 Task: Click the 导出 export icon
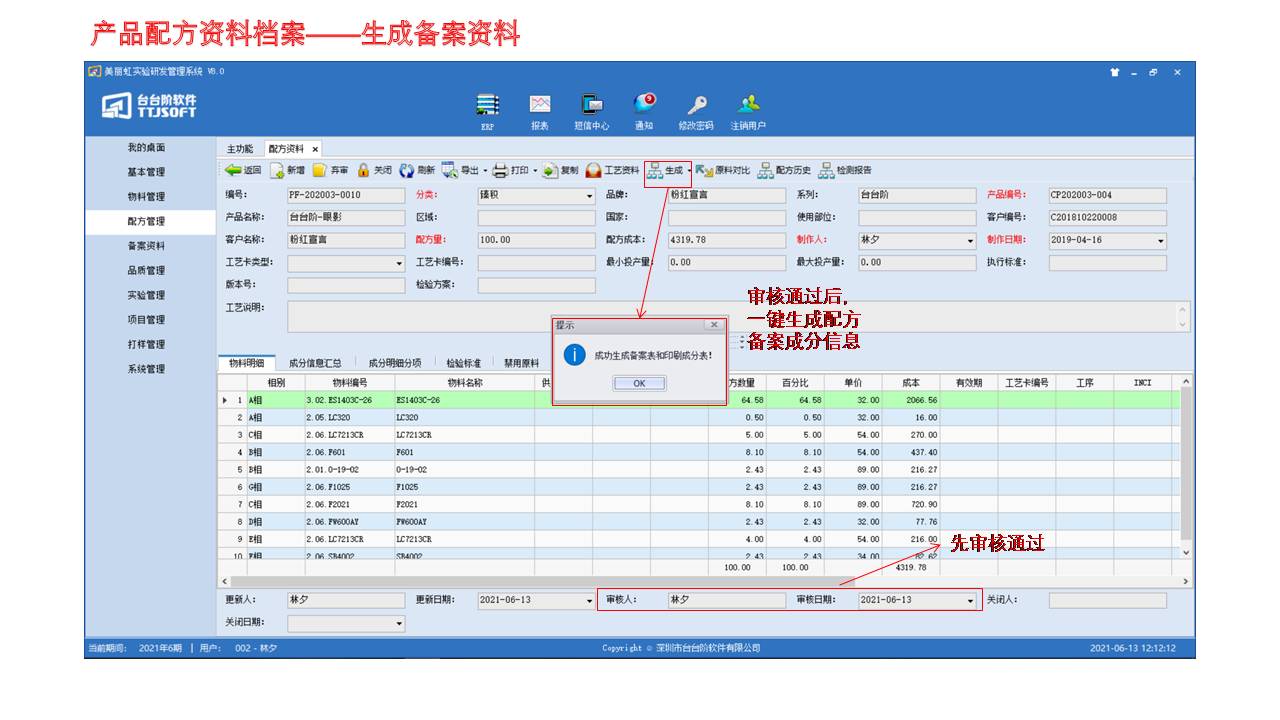pos(450,171)
